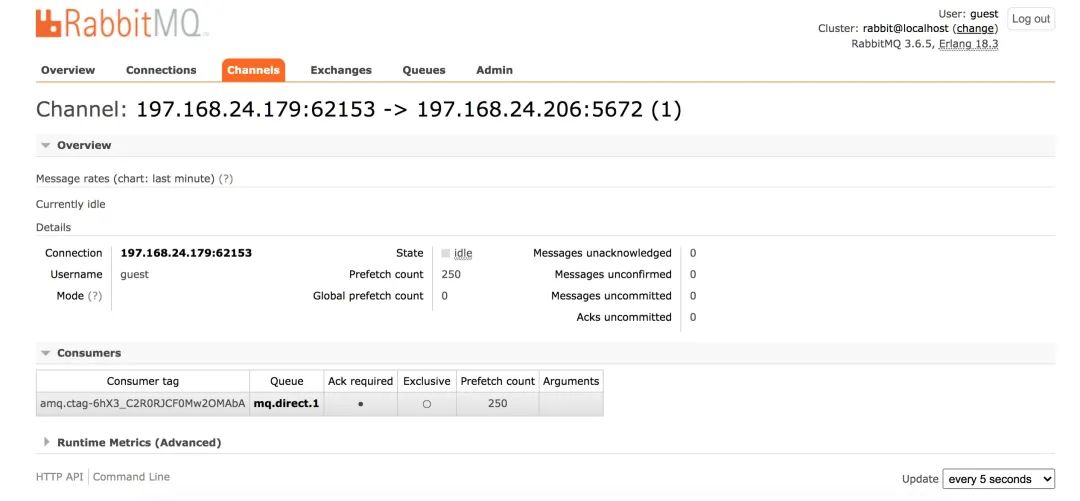Screen dimensions: 1080x501
Task: Click the idle state label
Action: click(x=464, y=254)
